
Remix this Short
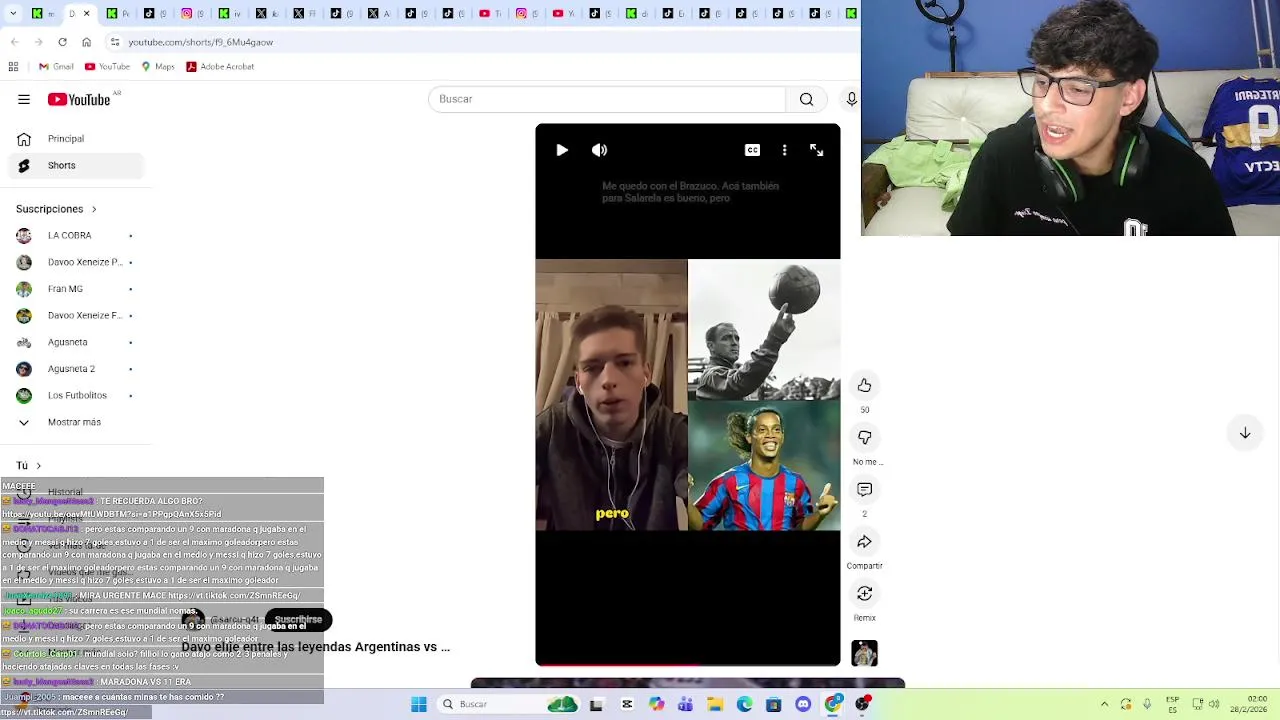[865, 593]
